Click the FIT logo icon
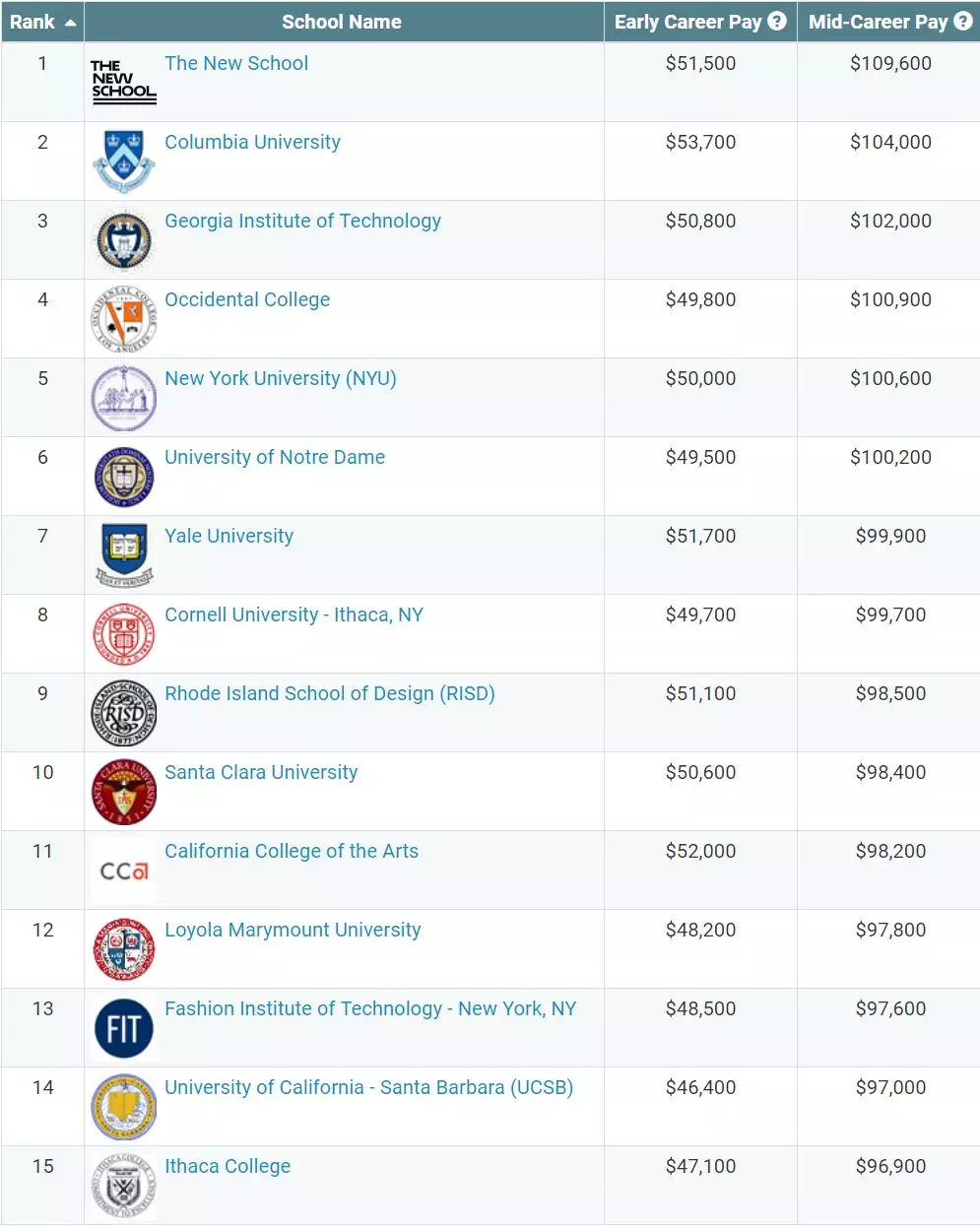Viewport: 980px width, 1227px height. (124, 1028)
